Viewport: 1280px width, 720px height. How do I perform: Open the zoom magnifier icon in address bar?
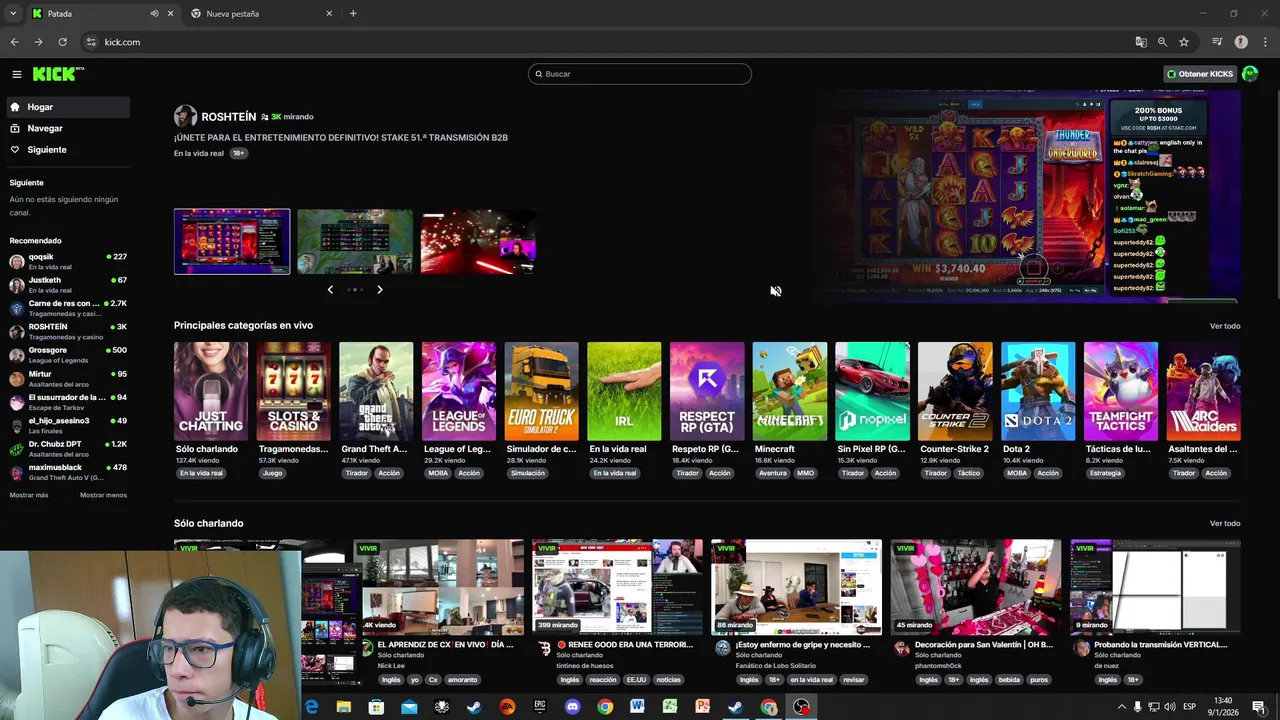1162,42
